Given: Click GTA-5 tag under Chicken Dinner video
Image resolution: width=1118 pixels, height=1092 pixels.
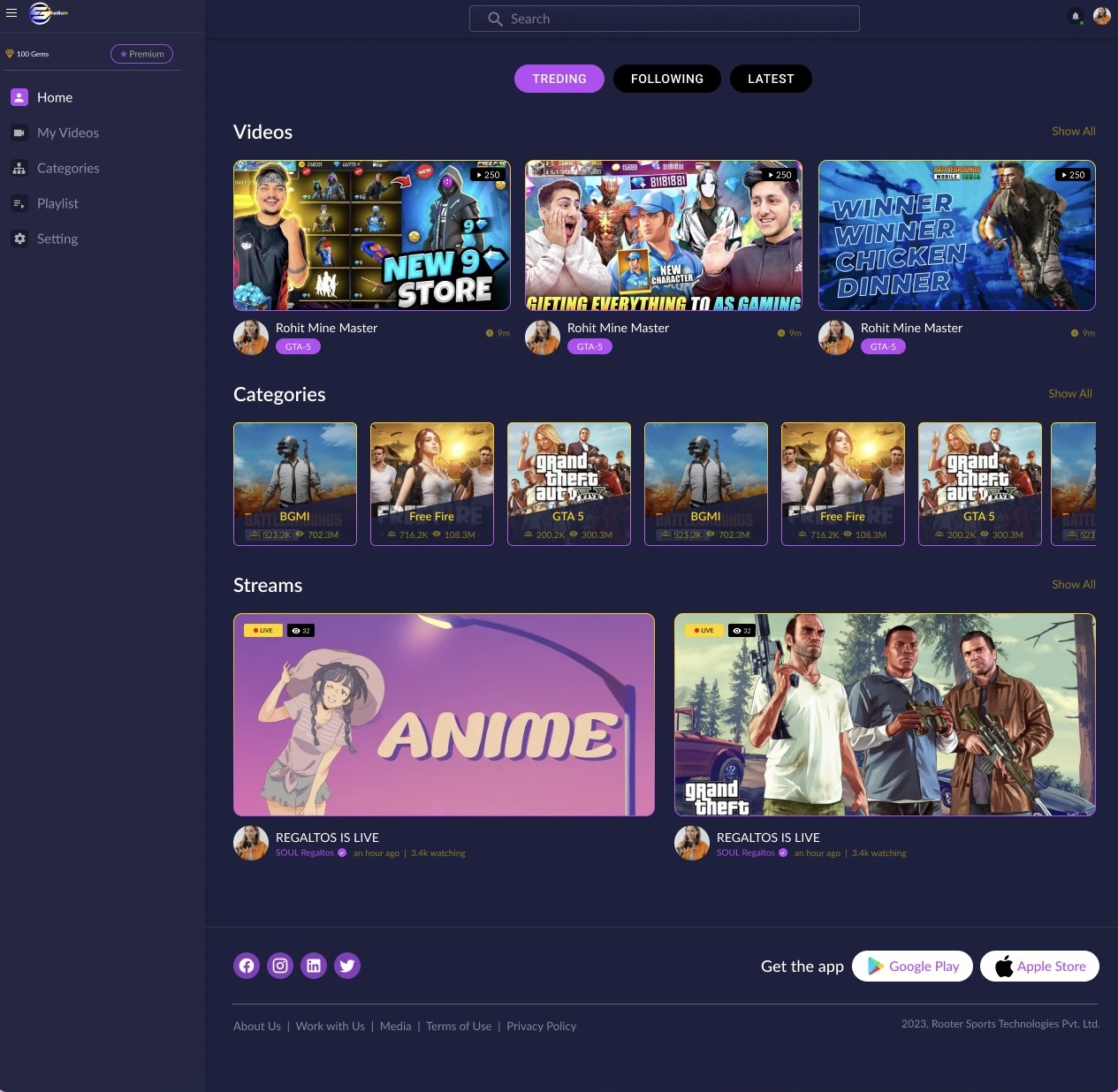Looking at the screenshot, I should 883,346.
